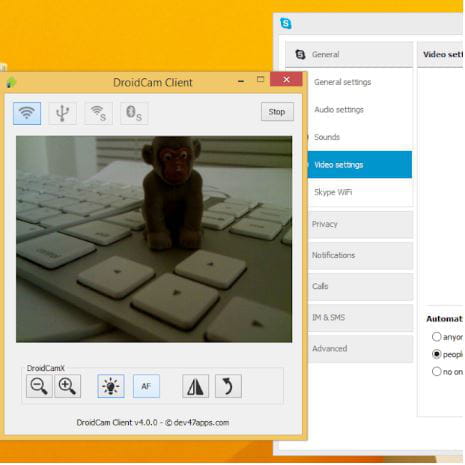
Task: Choose WiFi server mode icon
Action: click(98, 113)
